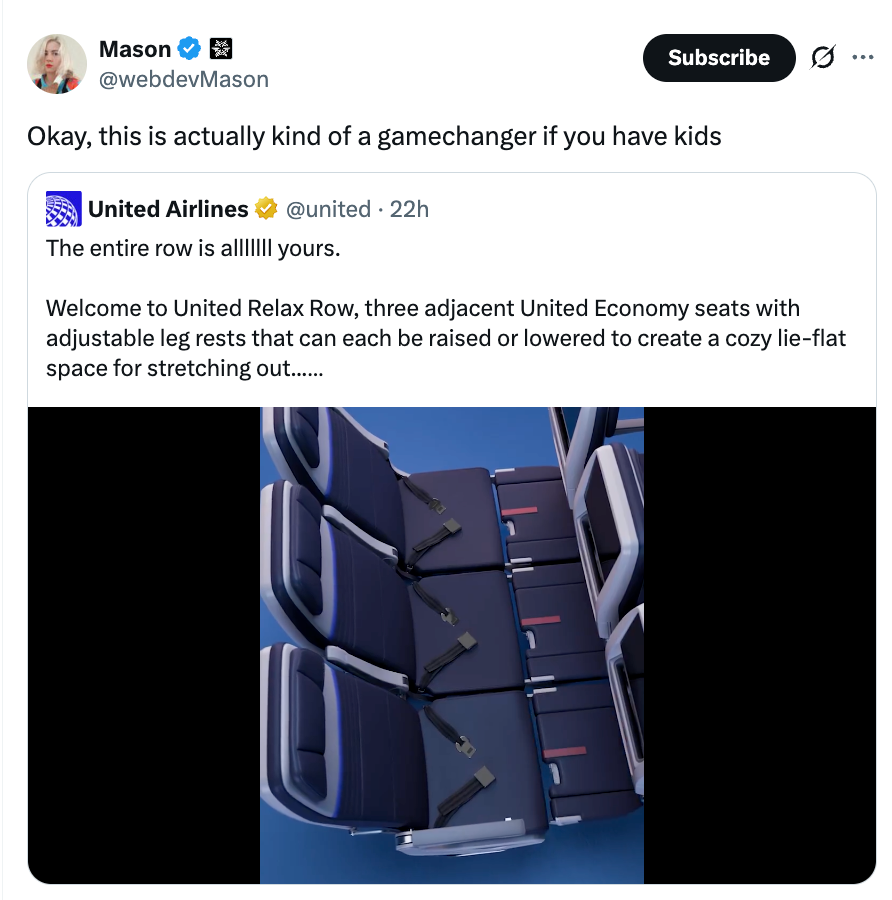Open the 22h timestamp of quoted post

point(409,209)
